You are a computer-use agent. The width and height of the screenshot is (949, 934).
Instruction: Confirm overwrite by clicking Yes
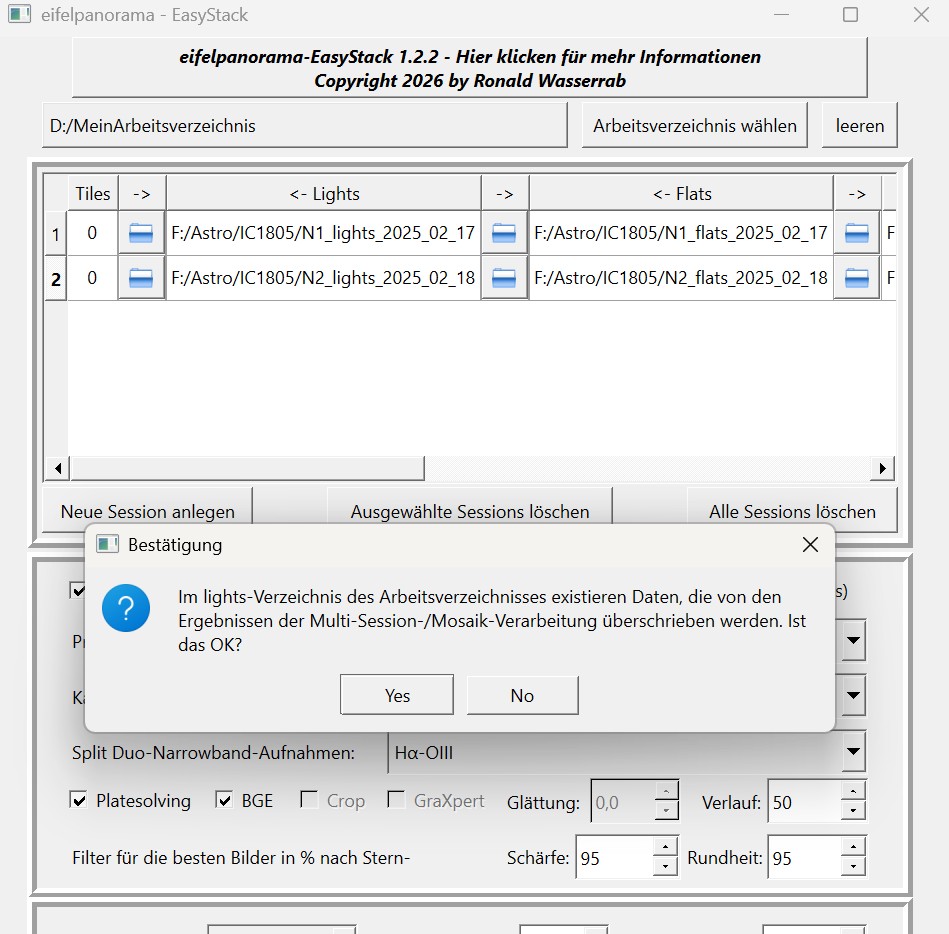point(397,695)
